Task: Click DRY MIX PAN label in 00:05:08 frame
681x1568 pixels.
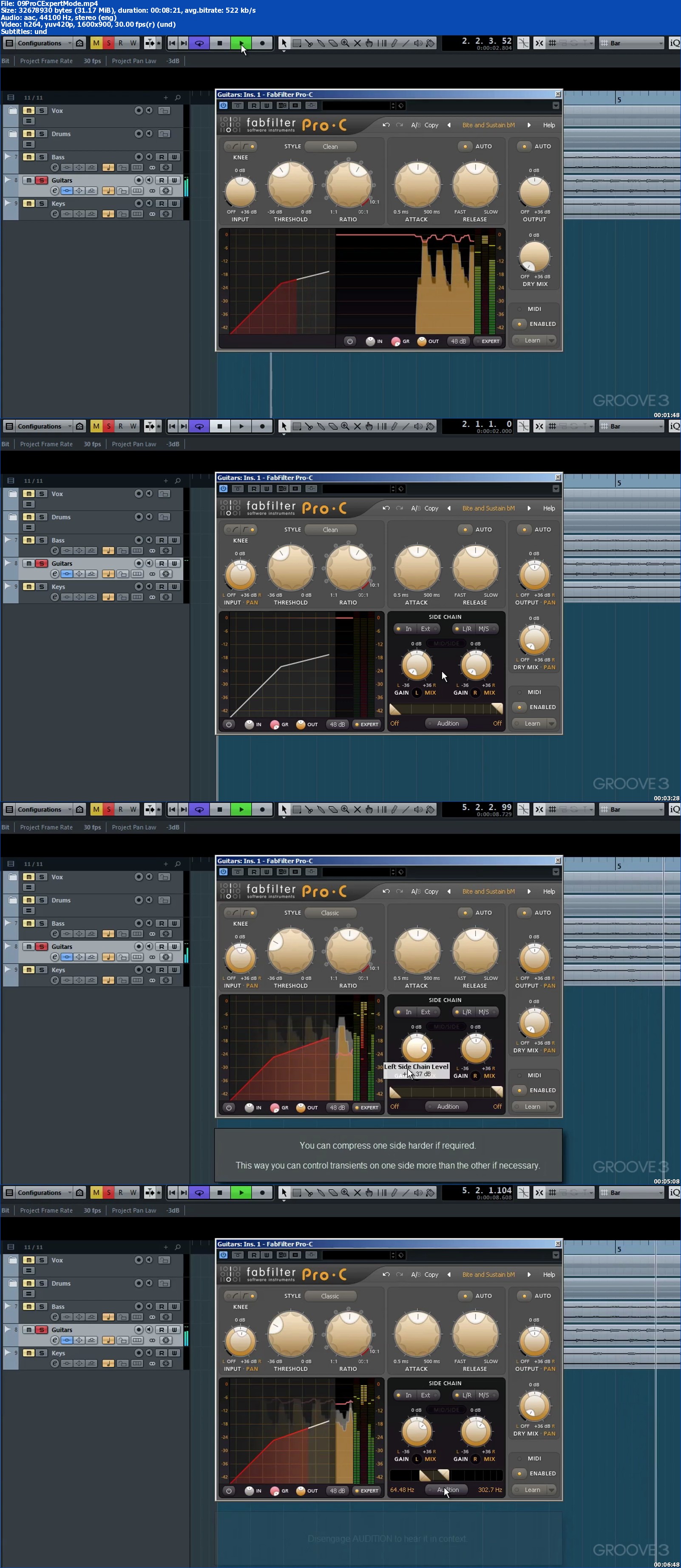Action: (534, 1050)
